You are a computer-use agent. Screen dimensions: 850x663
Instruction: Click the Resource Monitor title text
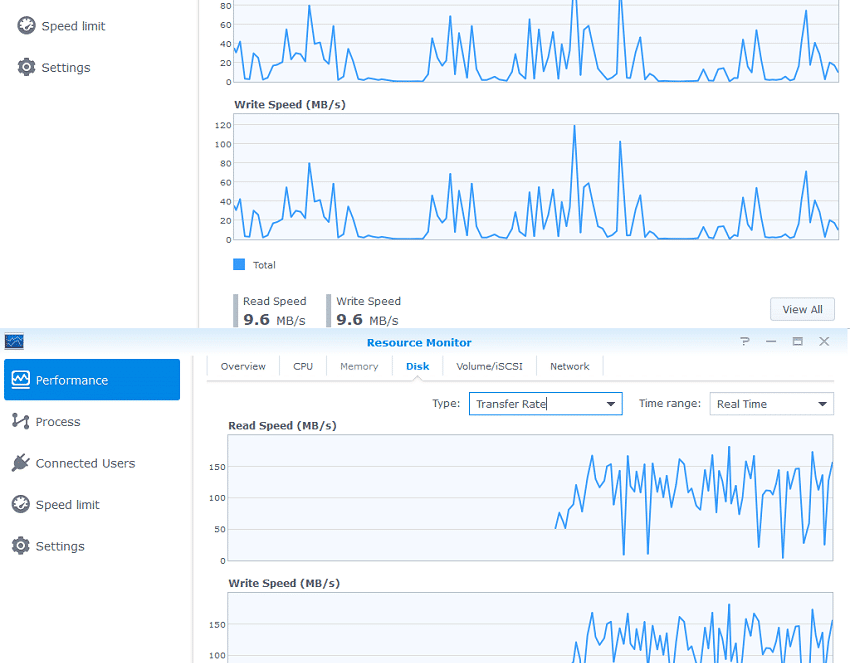pyautogui.click(x=419, y=343)
